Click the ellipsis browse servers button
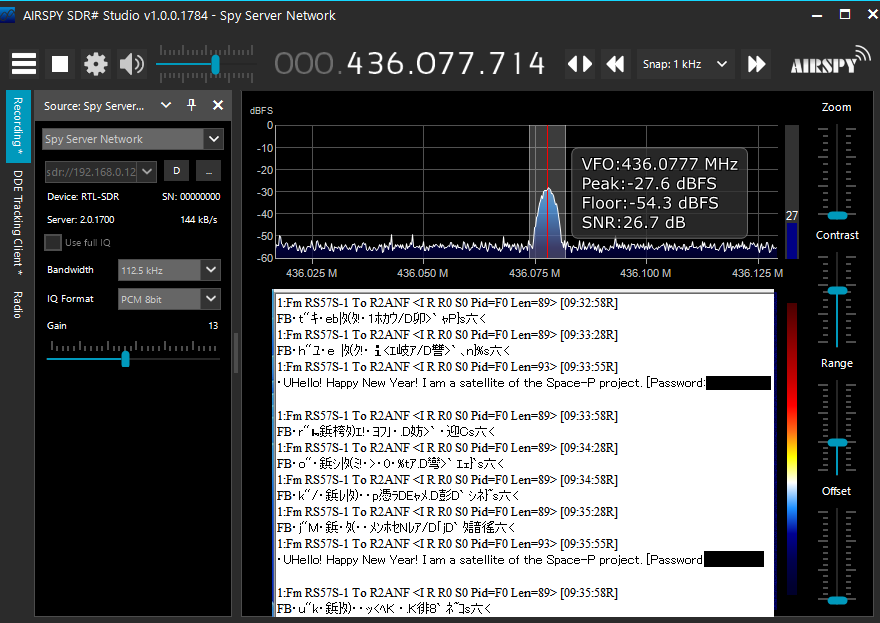This screenshot has width=880, height=623. (208, 171)
